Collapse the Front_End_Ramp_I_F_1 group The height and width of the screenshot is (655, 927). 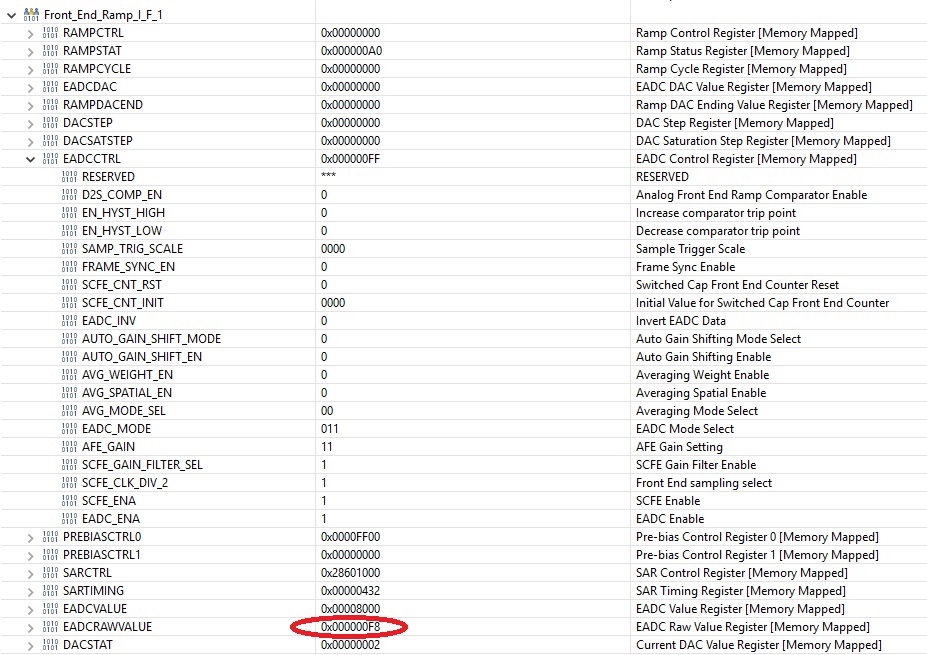pos(11,15)
